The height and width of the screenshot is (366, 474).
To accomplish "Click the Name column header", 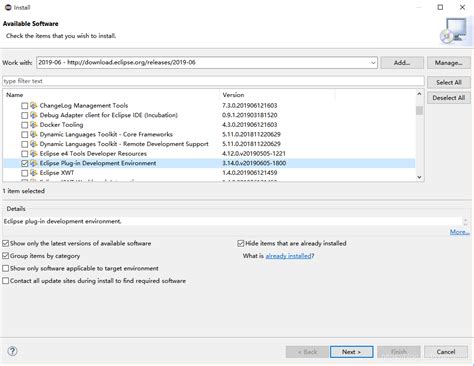I will coord(112,95).
